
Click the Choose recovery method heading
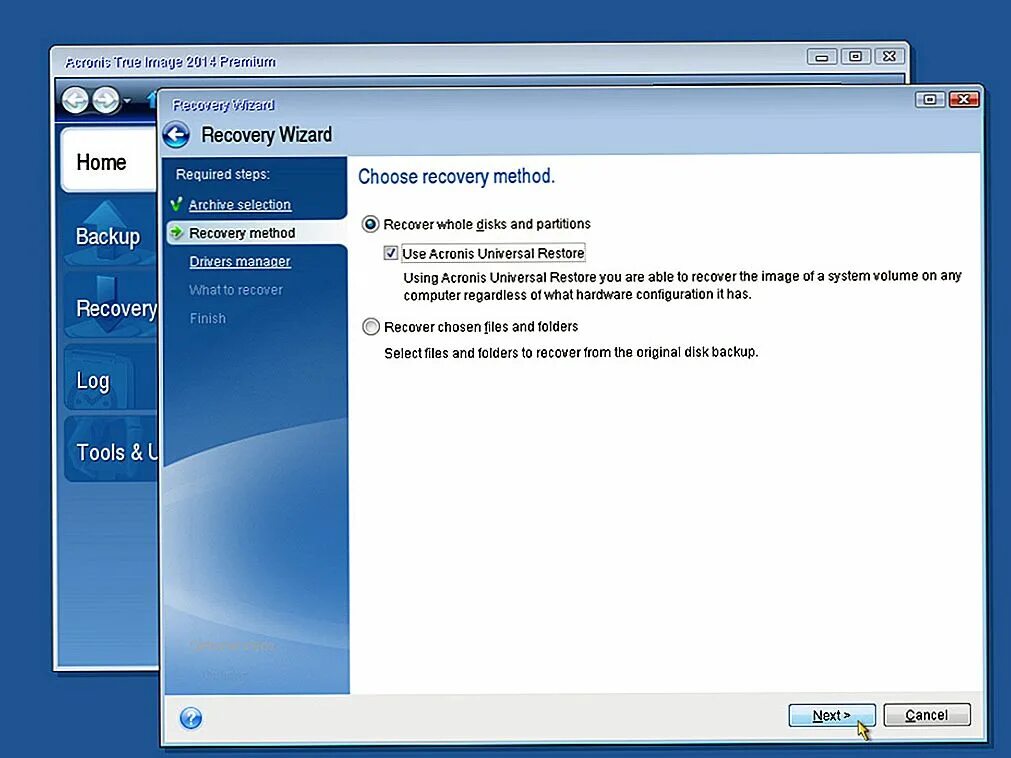456,176
